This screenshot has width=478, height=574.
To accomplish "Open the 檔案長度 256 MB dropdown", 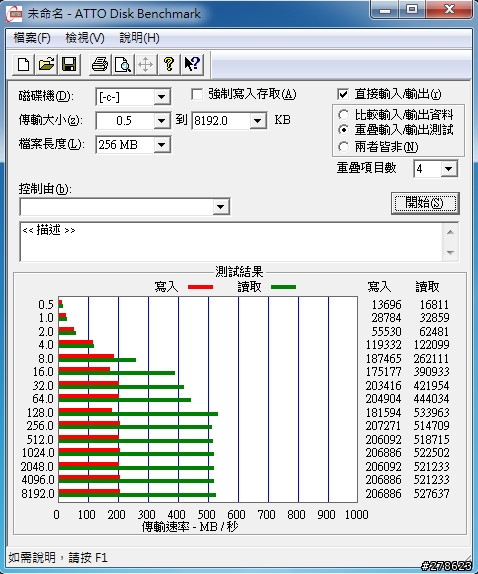I will click(x=161, y=145).
